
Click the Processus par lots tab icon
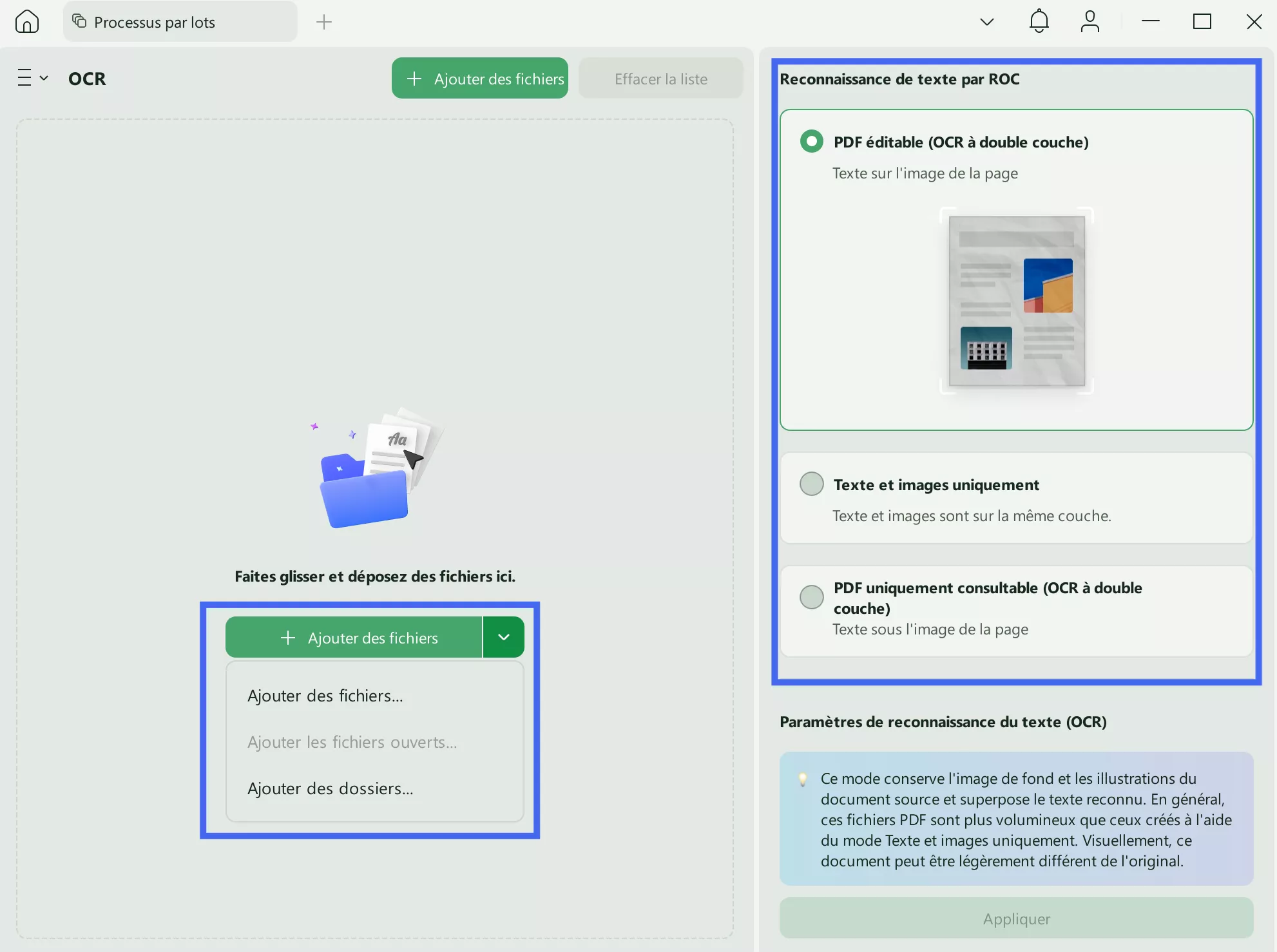pos(79,22)
